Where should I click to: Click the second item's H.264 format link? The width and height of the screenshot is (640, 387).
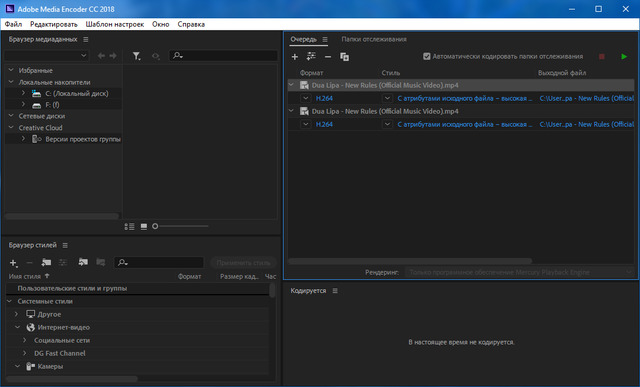coord(324,125)
